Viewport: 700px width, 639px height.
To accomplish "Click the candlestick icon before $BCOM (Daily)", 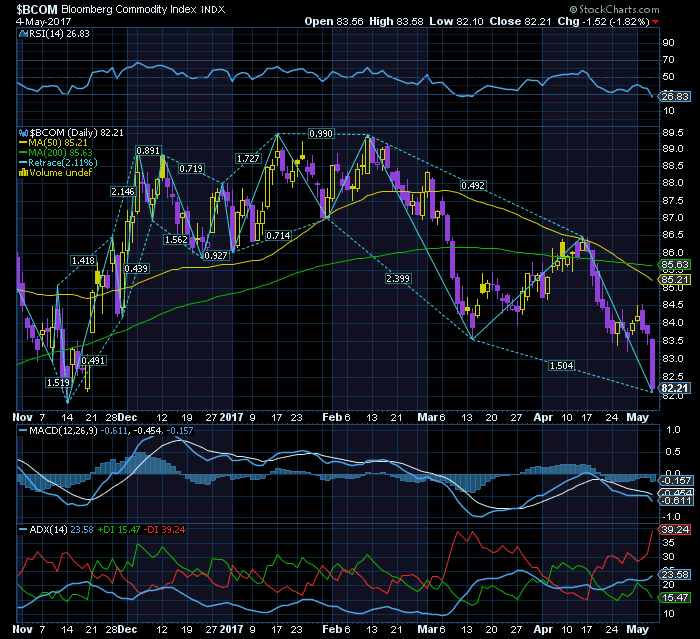I will (x=23, y=133).
